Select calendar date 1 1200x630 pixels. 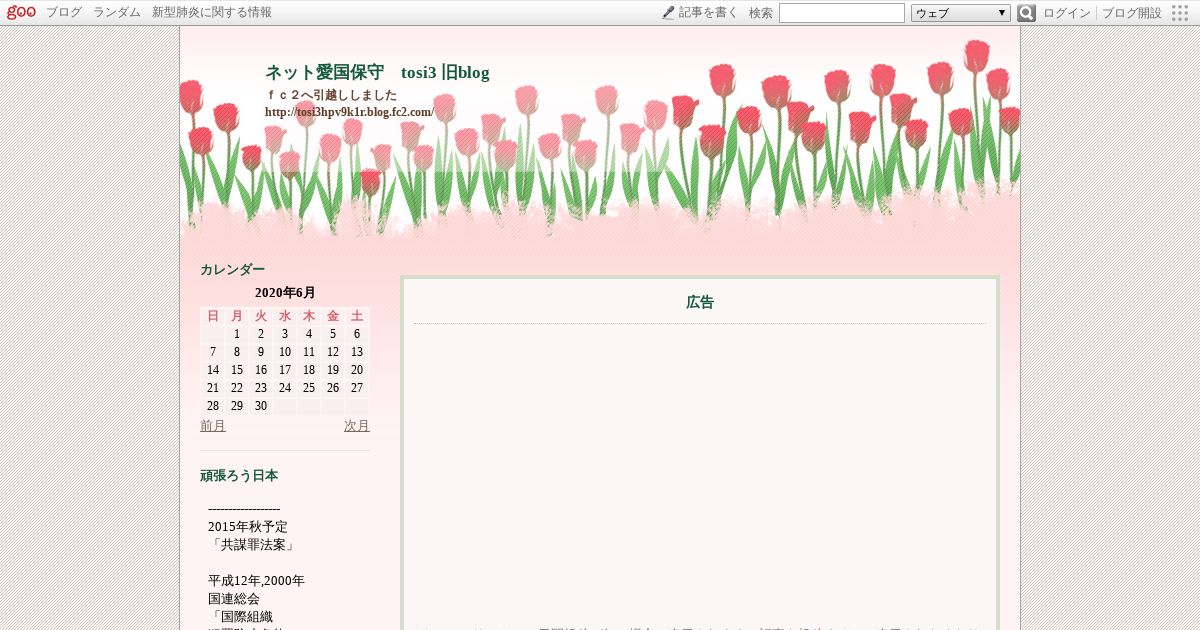coord(237,334)
